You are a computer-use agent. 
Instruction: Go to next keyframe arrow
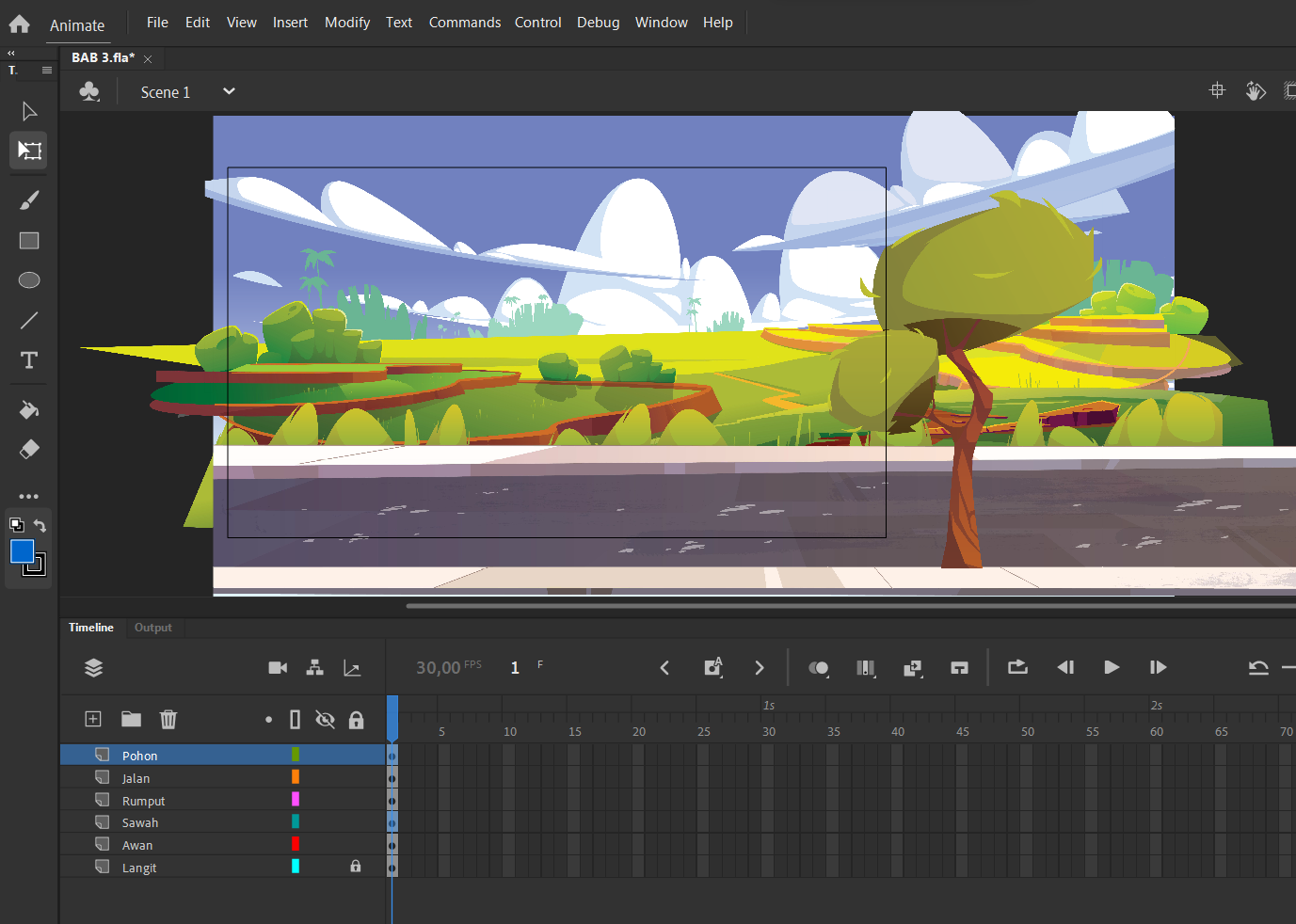(x=760, y=667)
